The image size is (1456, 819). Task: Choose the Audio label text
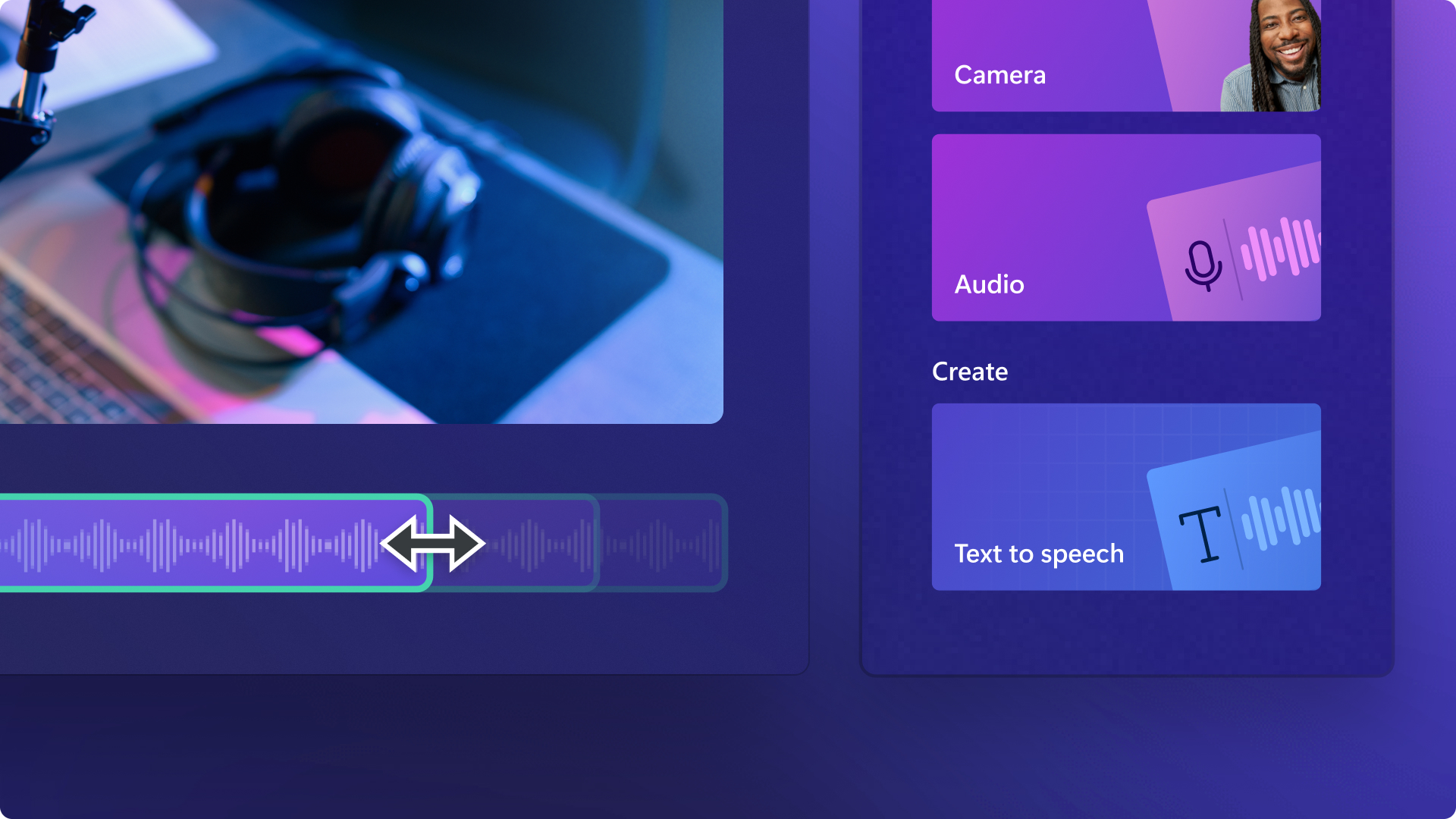[x=989, y=284]
